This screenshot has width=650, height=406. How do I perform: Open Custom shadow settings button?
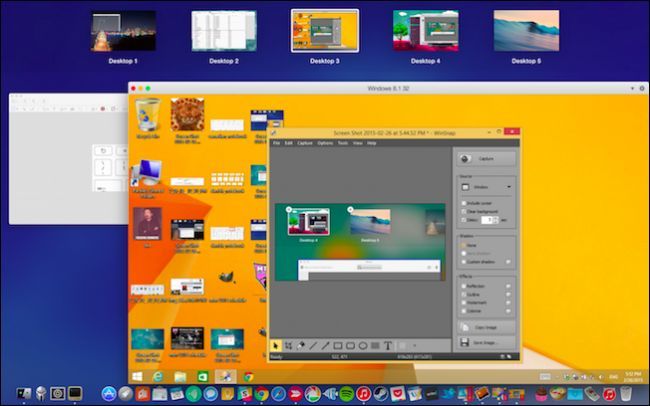click(x=508, y=262)
